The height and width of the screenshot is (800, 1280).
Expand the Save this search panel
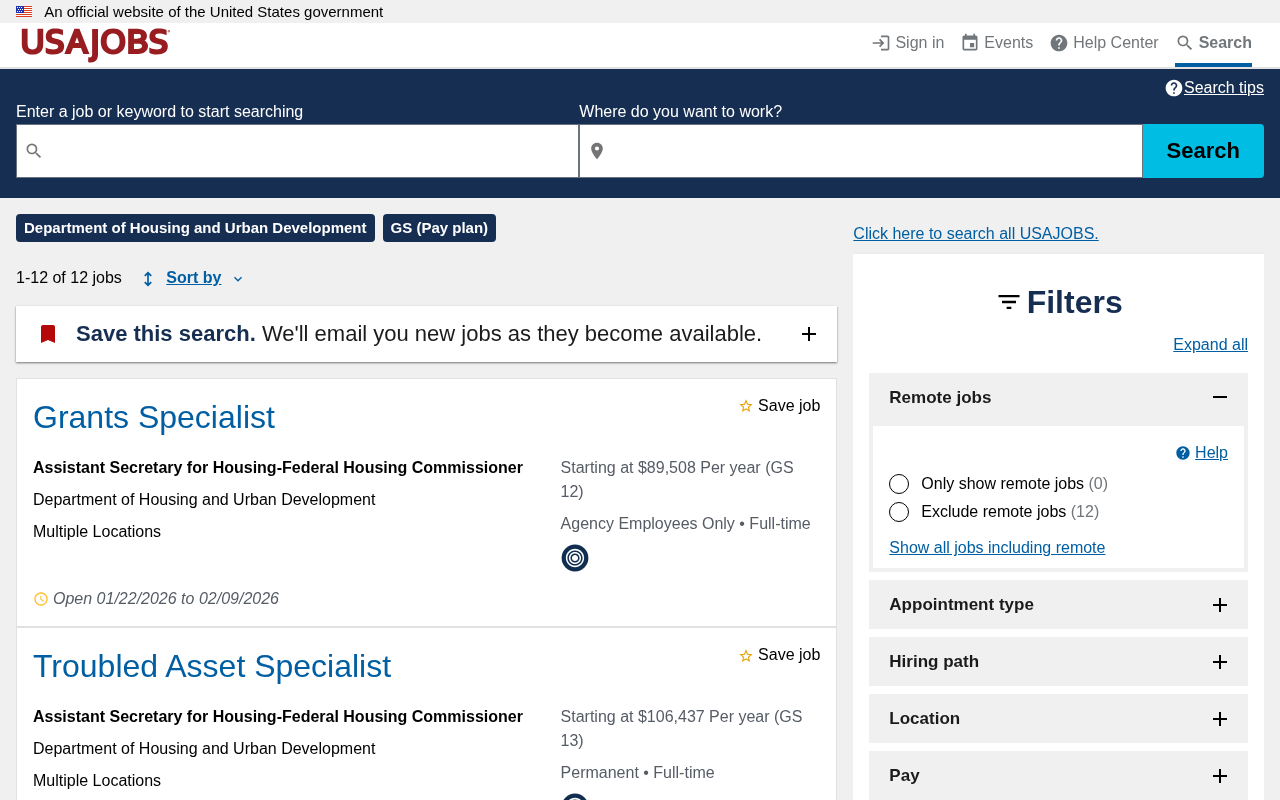(x=809, y=334)
